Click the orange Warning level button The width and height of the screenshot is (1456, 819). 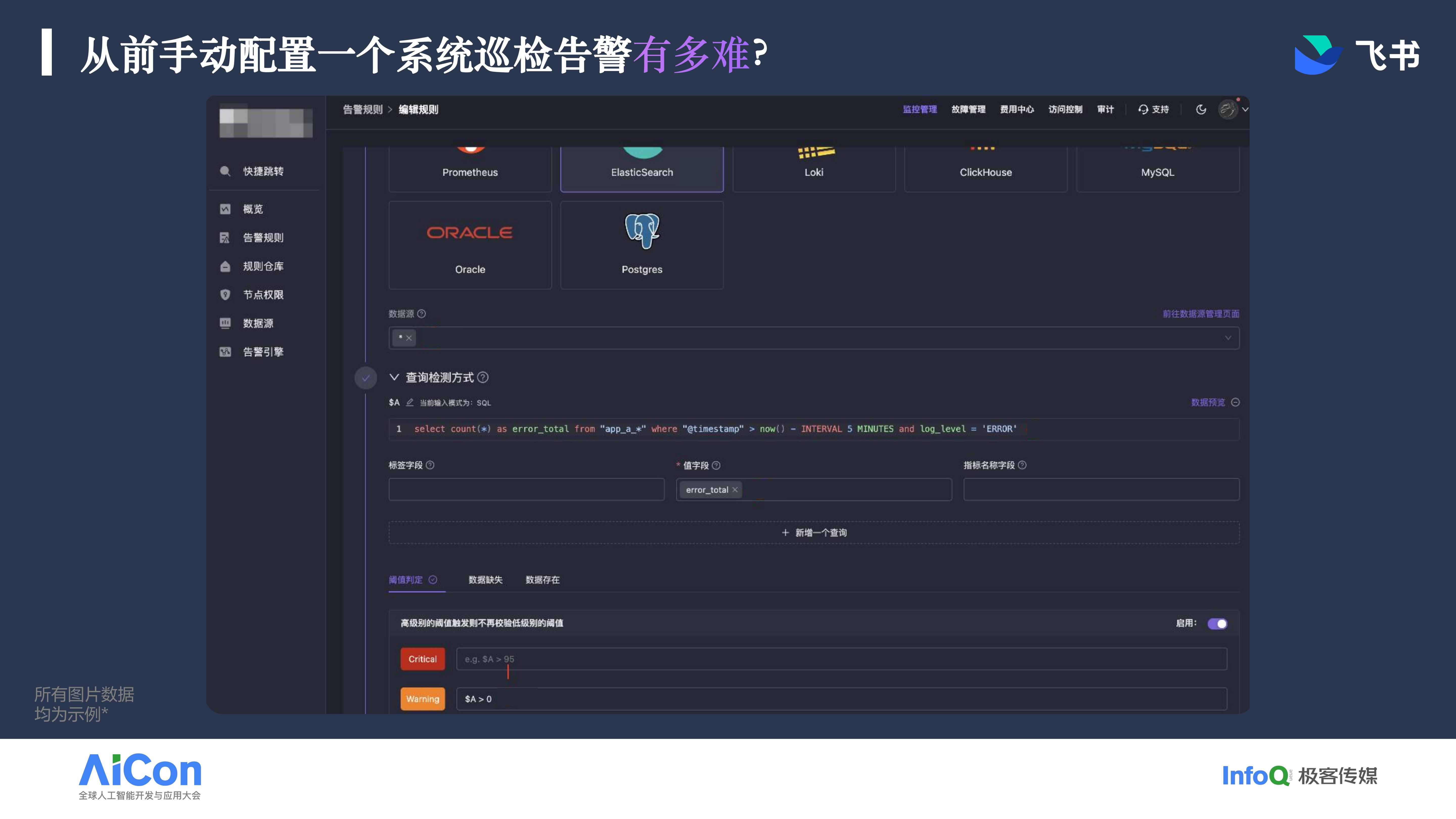click(423, 699)
